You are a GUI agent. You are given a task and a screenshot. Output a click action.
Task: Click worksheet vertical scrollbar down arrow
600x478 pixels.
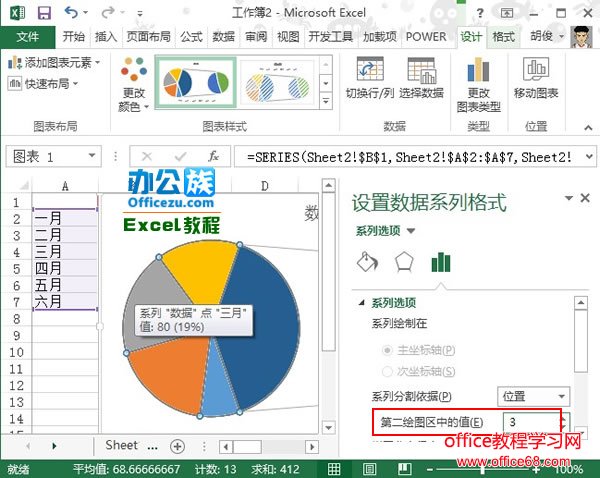click(x=329, y=427)
